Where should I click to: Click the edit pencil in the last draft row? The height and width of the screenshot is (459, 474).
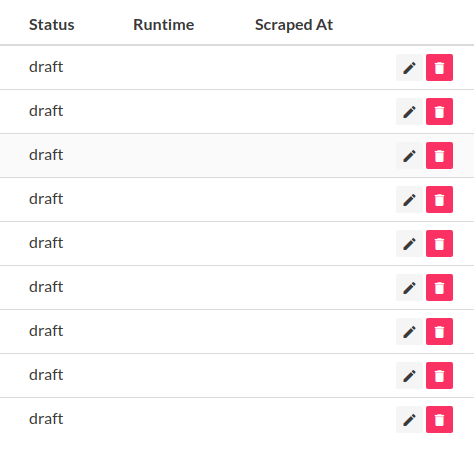coord(409,420)
